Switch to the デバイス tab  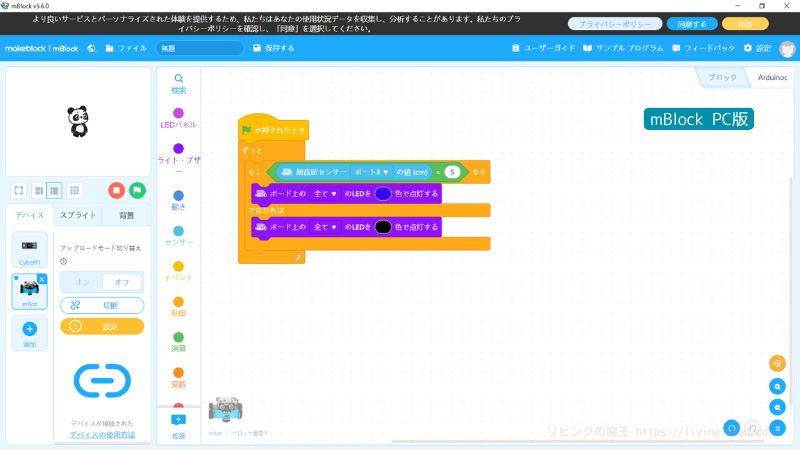(29, 215)
